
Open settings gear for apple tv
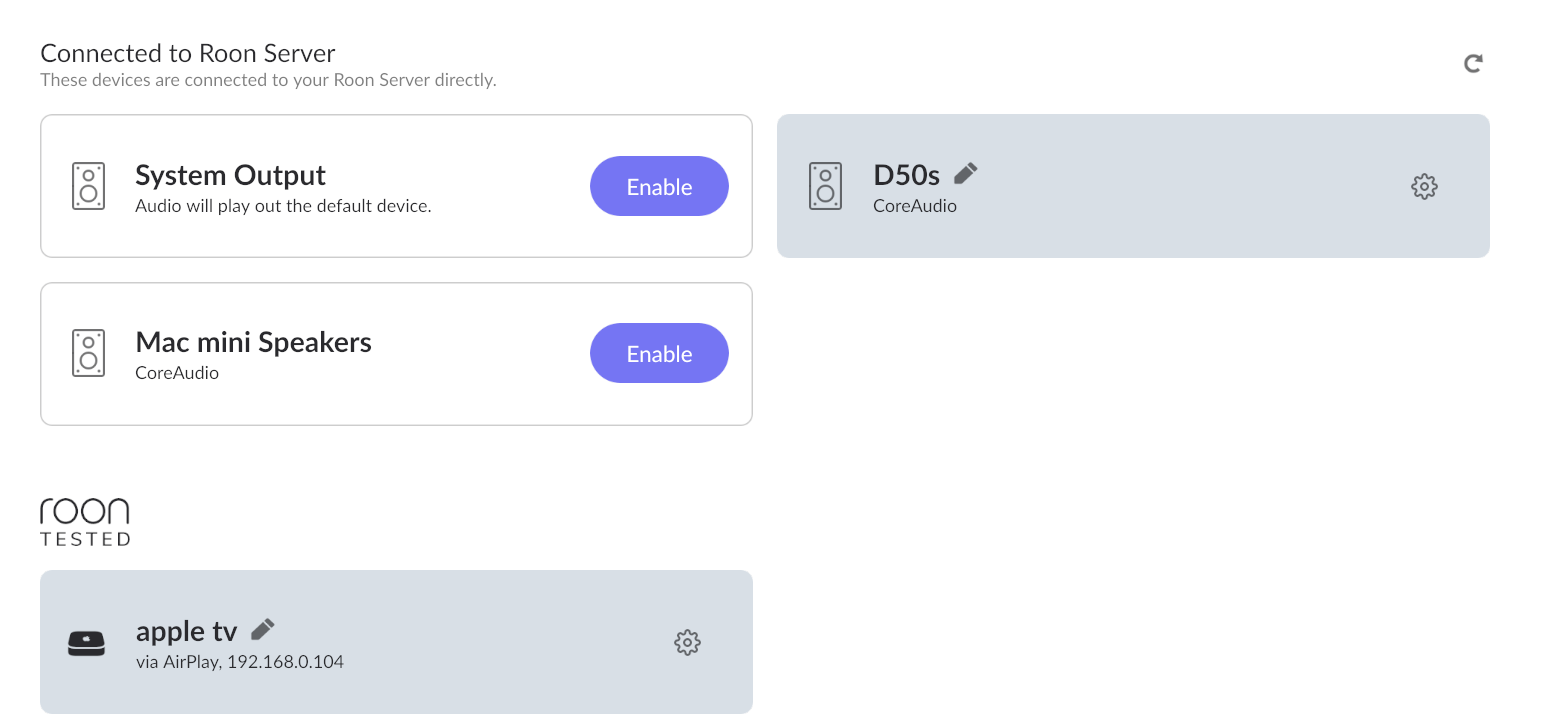687,642
